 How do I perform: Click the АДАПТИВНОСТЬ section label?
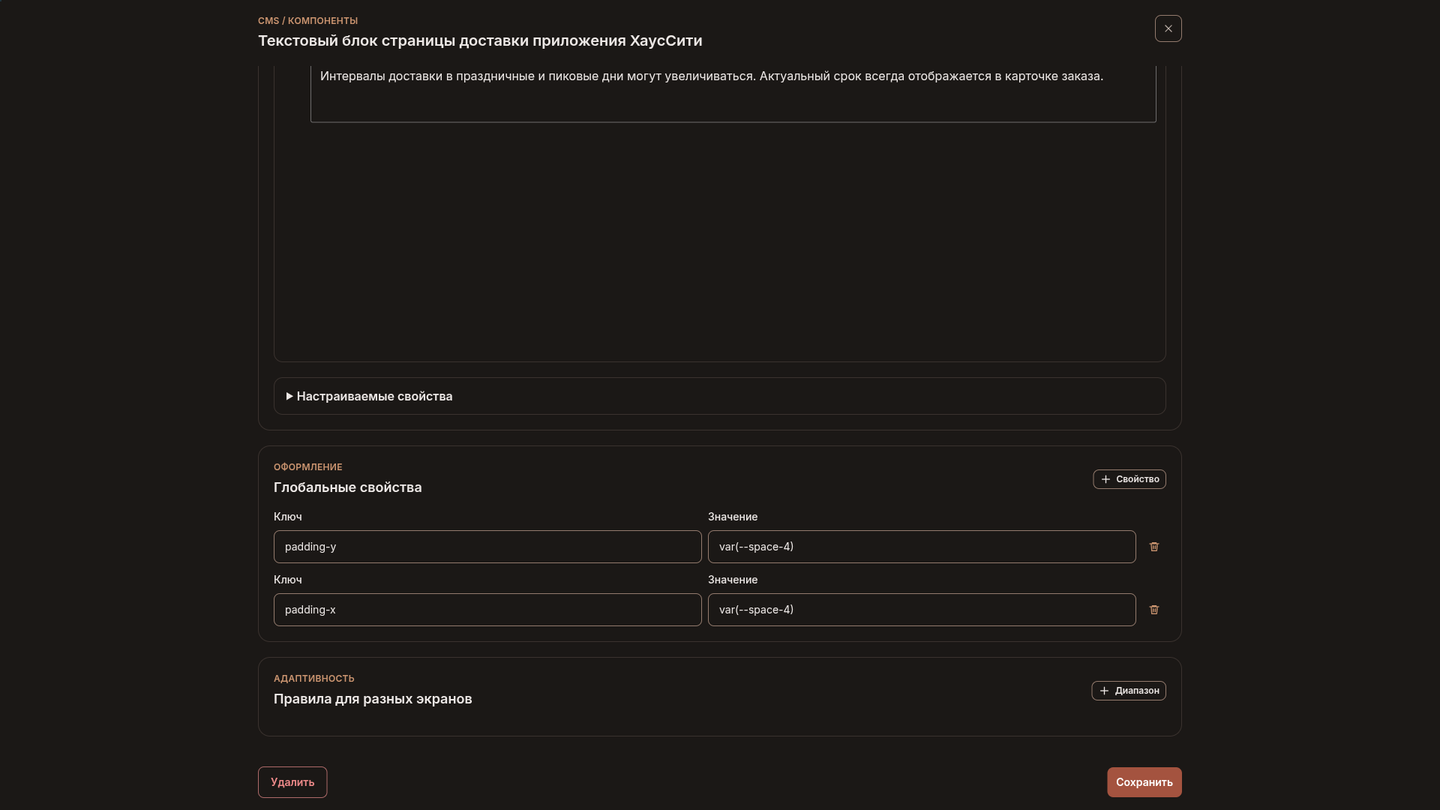click(314, 679)
